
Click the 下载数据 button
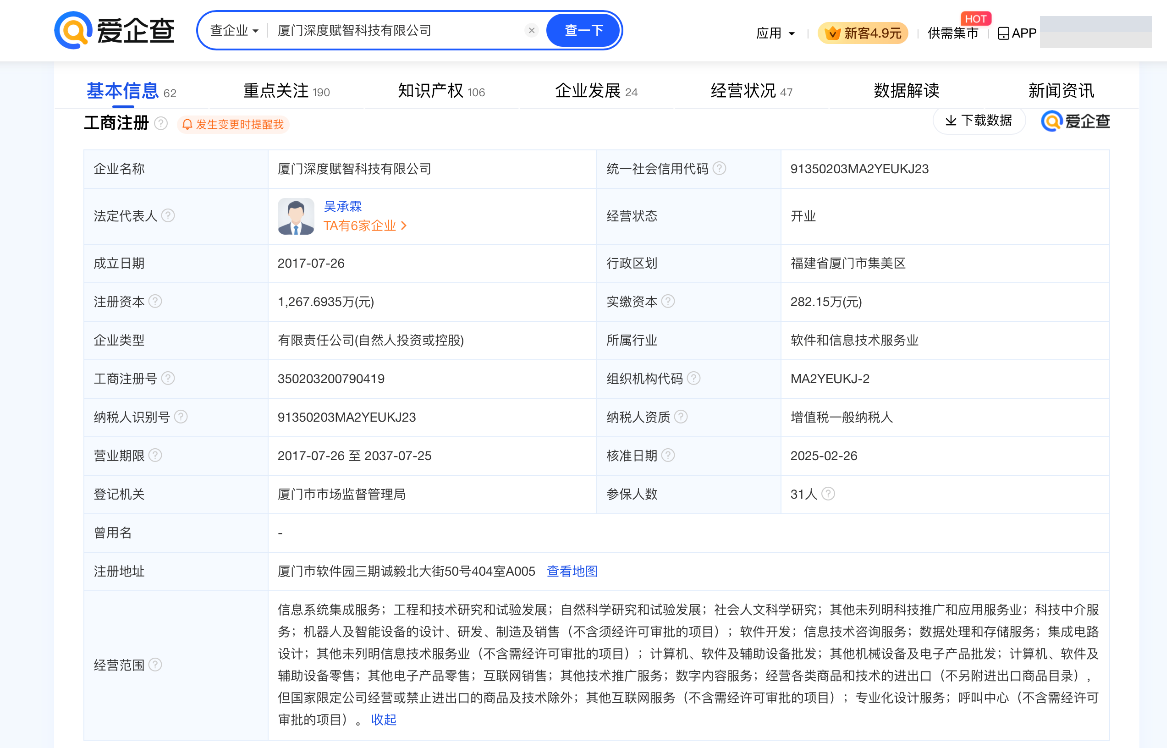[979, 121]
